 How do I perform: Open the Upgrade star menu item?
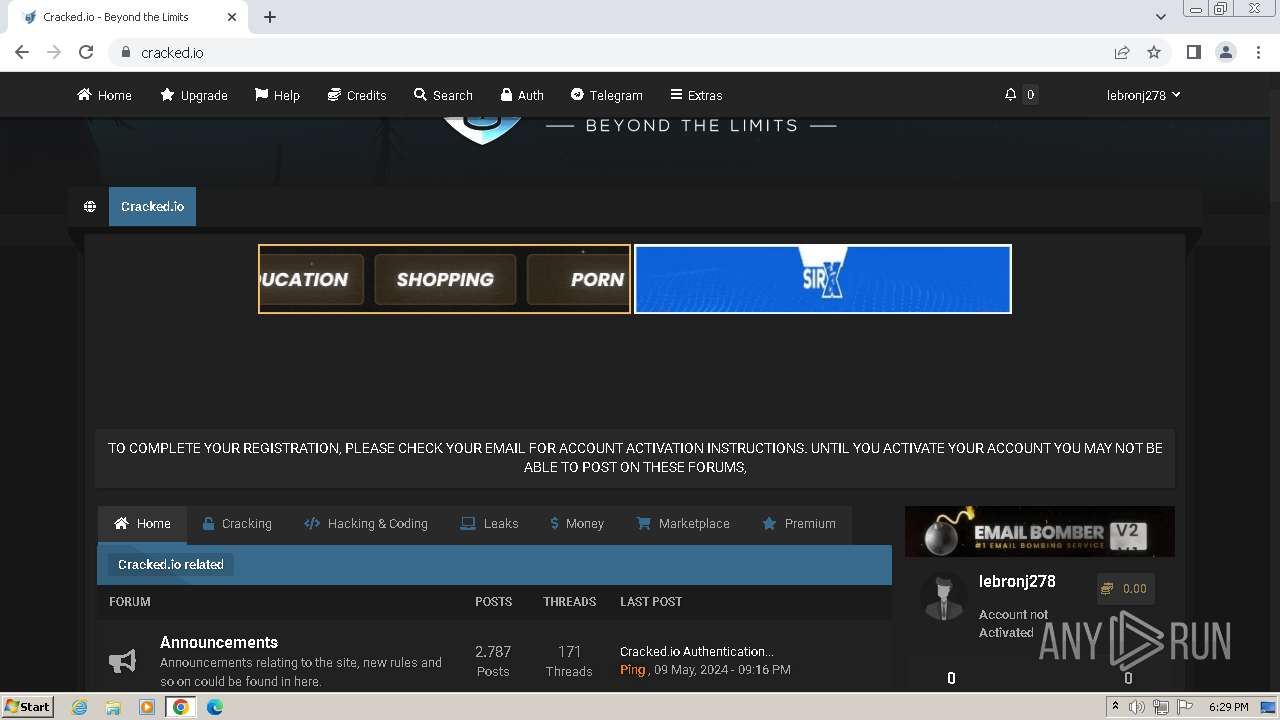click(x=194, y=95)
